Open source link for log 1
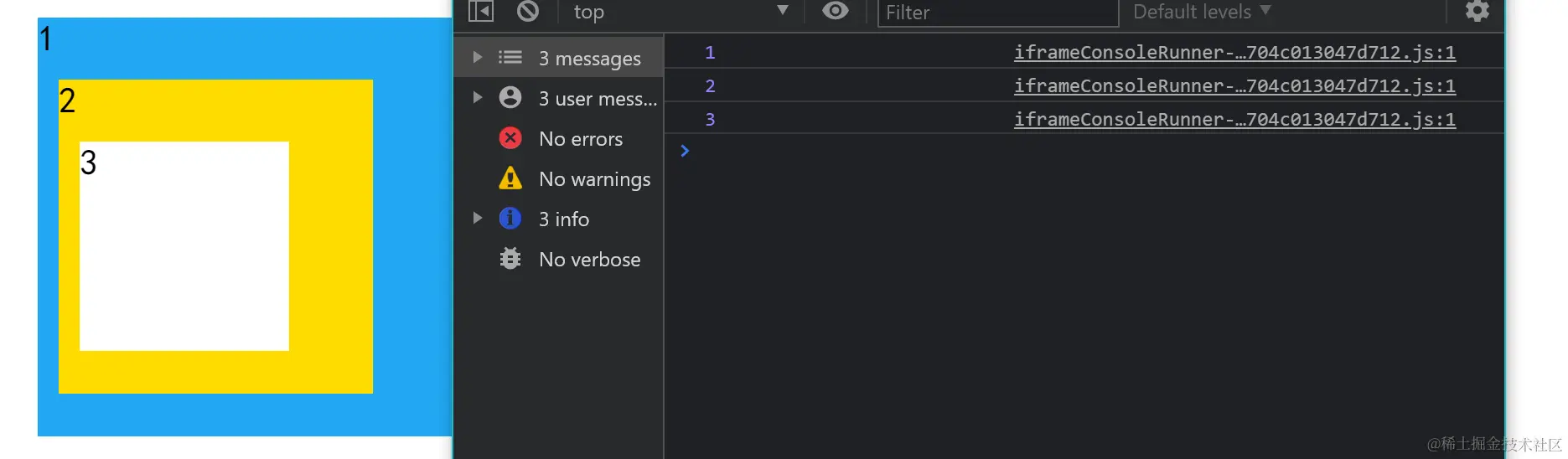 [x=1234, y=53]
